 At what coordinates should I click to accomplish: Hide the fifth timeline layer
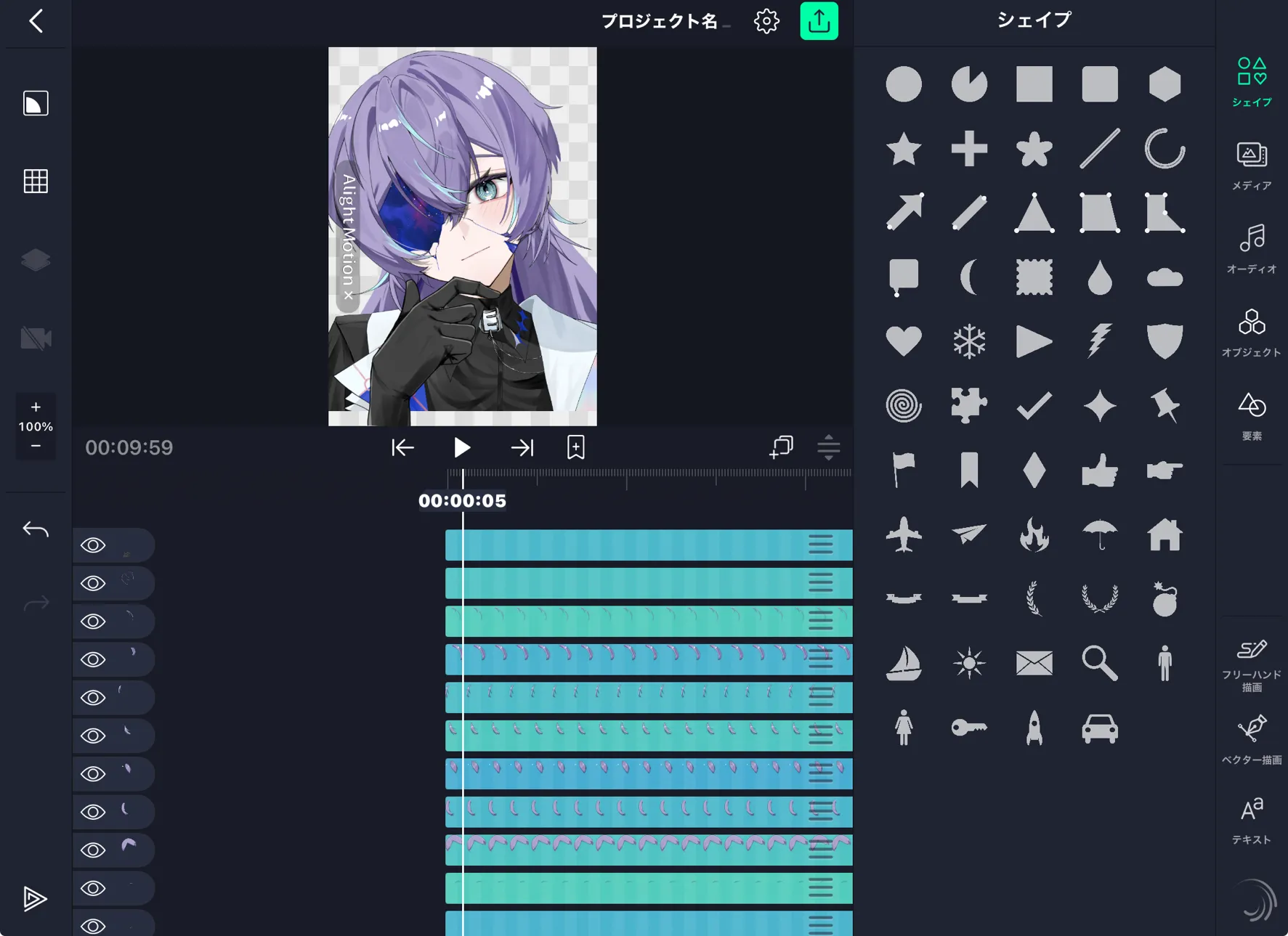coord(93,698)
